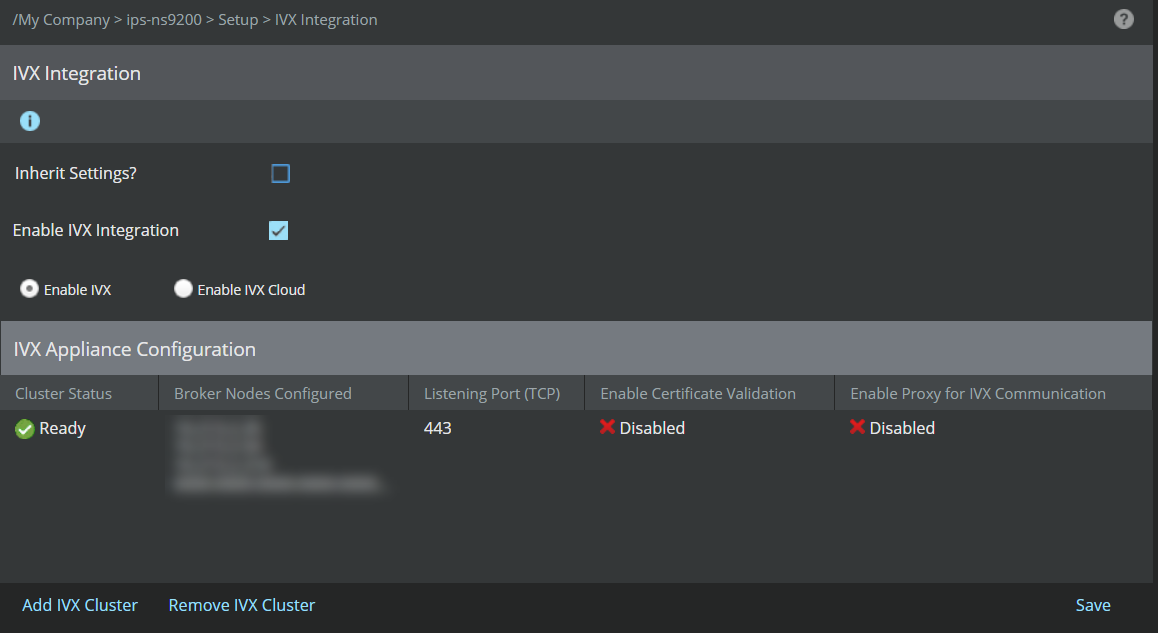
Task: Click Disabled under Enable Proxy column
Action: point(902,428)
